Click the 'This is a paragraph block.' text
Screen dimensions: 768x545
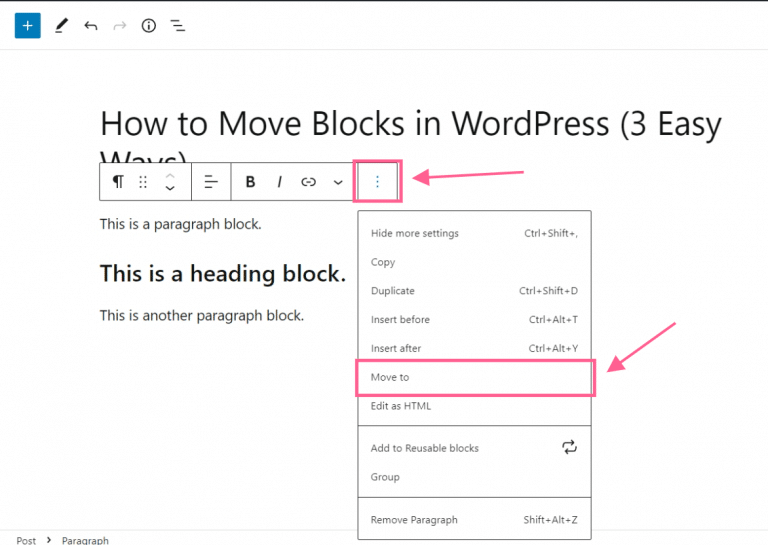point(181,224)
